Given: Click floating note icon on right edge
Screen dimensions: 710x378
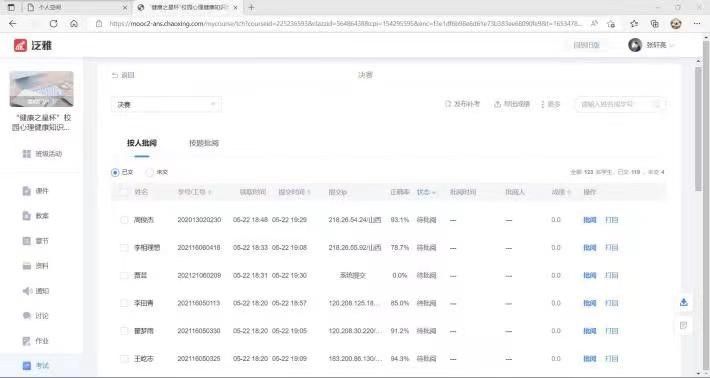Looking at the screenshot, I should pyautogui.click(x=684, y=325).
